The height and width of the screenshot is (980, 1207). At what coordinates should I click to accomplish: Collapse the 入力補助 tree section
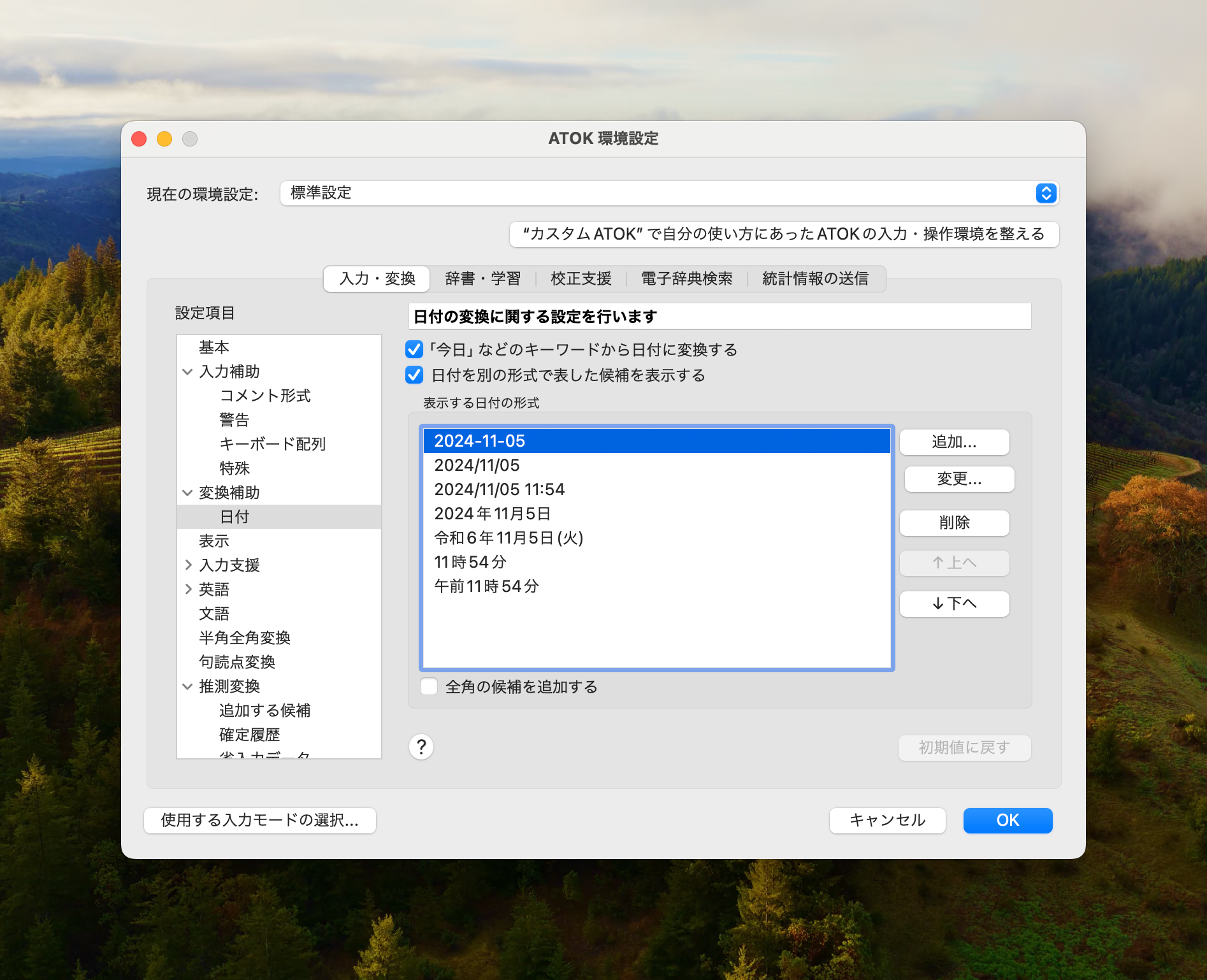[187, 371]
